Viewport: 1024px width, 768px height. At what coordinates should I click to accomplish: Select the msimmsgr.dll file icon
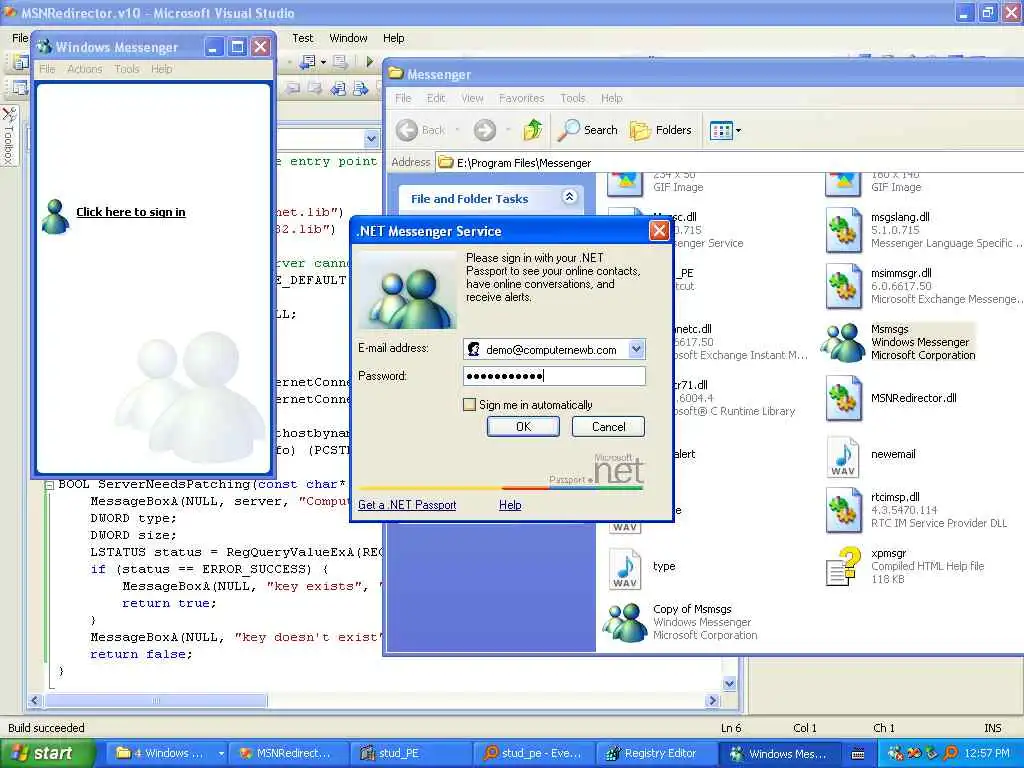click(843, 285)
